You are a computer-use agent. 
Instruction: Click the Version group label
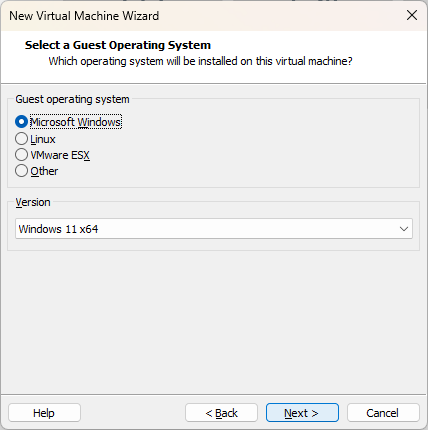coord(33,202)
